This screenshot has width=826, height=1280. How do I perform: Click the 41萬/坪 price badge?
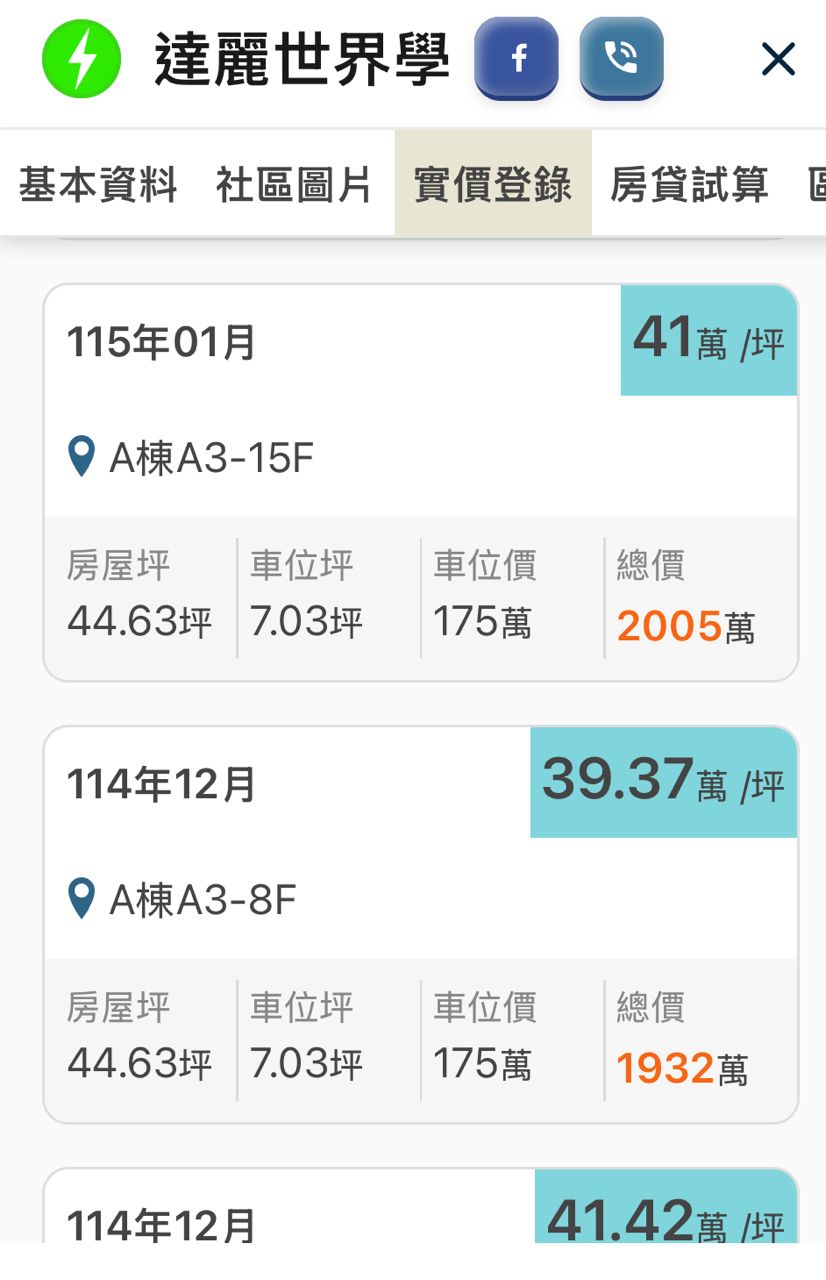coord(708,340)
